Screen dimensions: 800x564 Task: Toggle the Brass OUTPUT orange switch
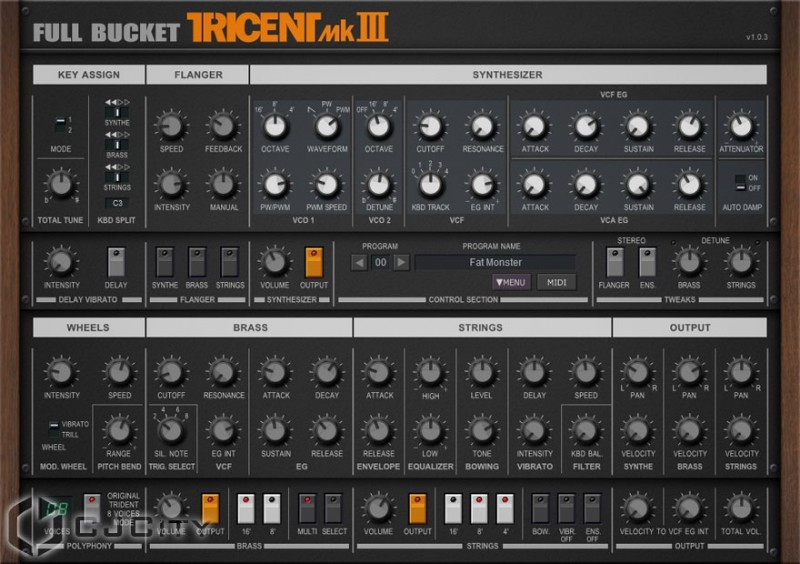[210, 508]
